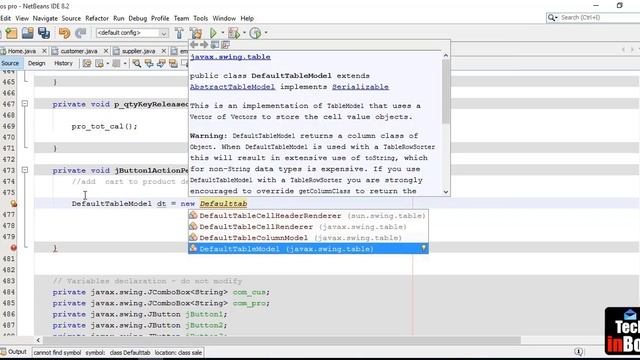Open Javadoc in external browser icon
The image size is (640, 360).
[x=214, y=44]
